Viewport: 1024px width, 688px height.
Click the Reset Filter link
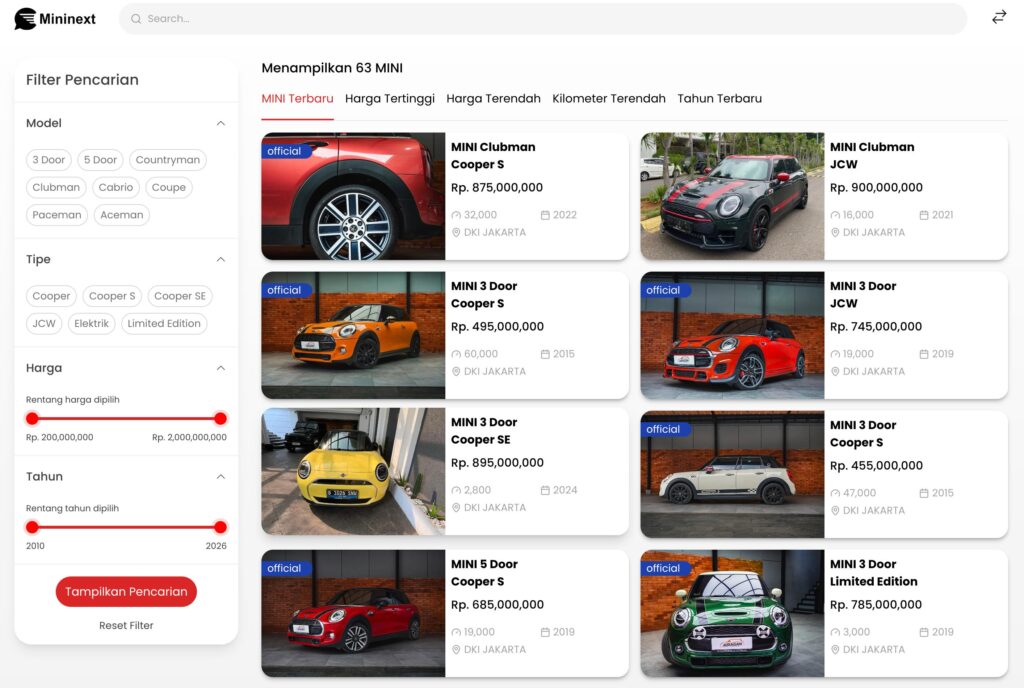click(126, 625)
